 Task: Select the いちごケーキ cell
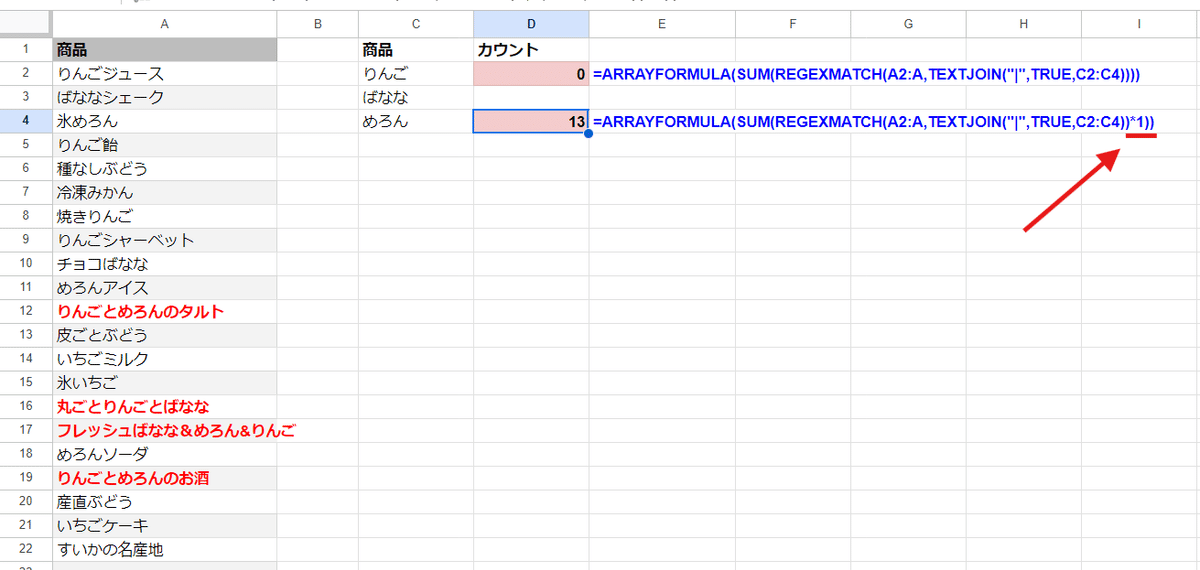click(165, 526)
